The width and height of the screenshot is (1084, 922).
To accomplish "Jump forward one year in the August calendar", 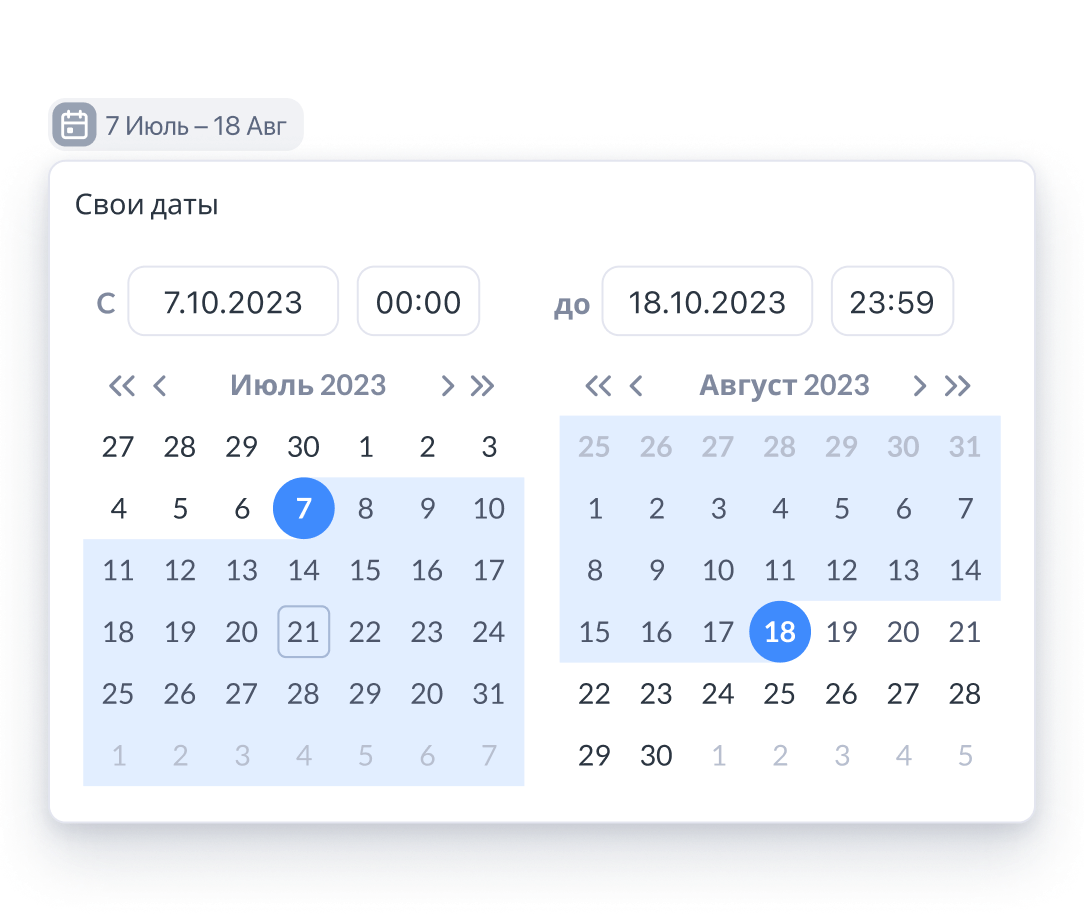I will point(958,386).
